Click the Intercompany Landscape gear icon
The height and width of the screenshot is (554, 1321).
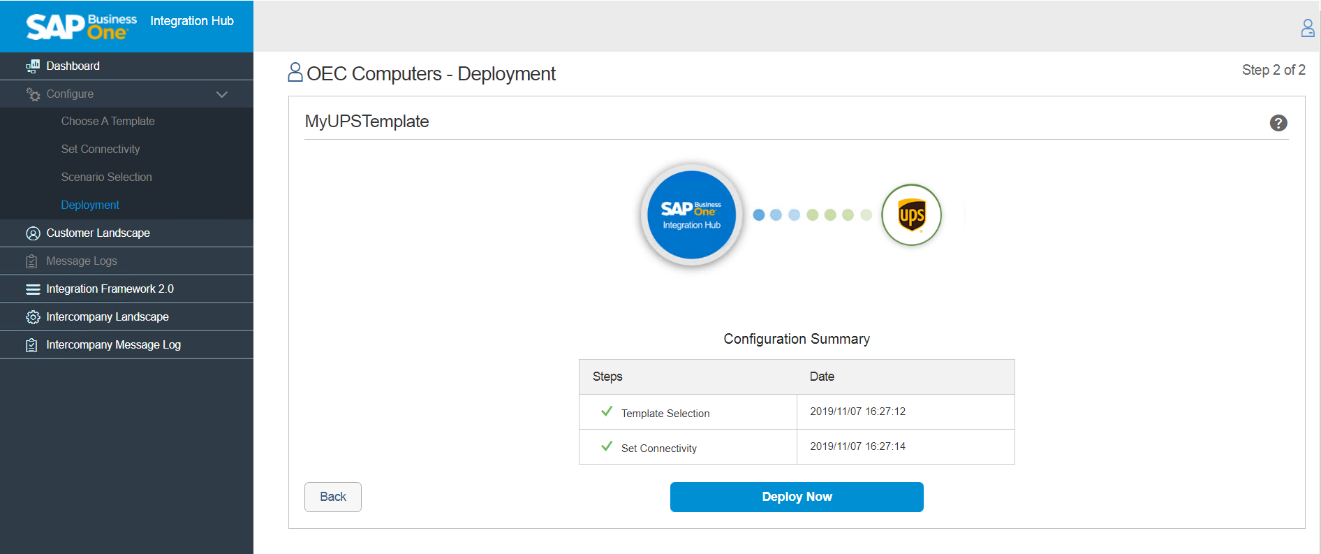pyautogui.click(x=32, y=317)
